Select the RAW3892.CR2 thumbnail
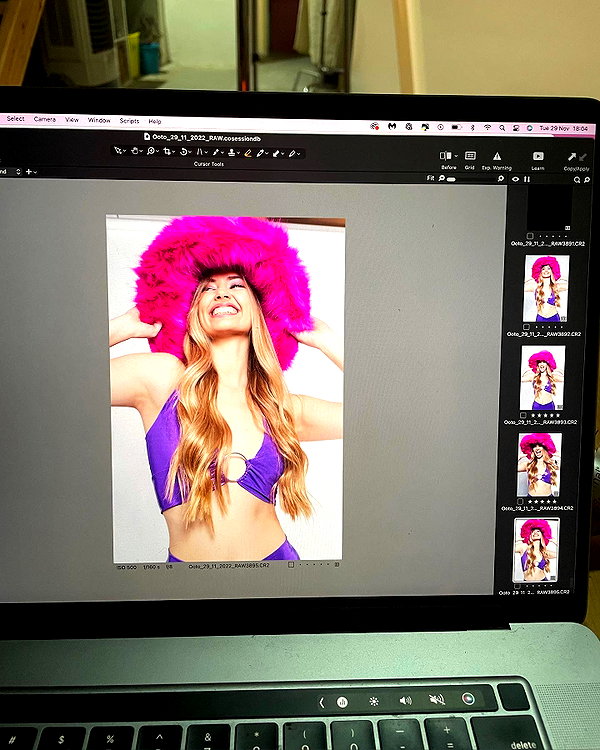The height and width of the screenshot is (750, 600). (x=546, y=288)
